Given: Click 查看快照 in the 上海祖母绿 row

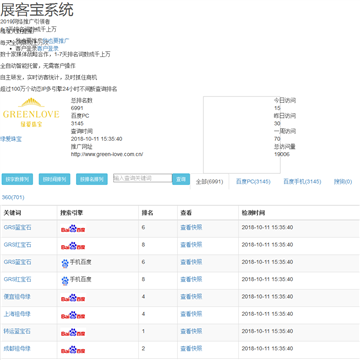Looking at the screenshot, I should coord(191,314).
